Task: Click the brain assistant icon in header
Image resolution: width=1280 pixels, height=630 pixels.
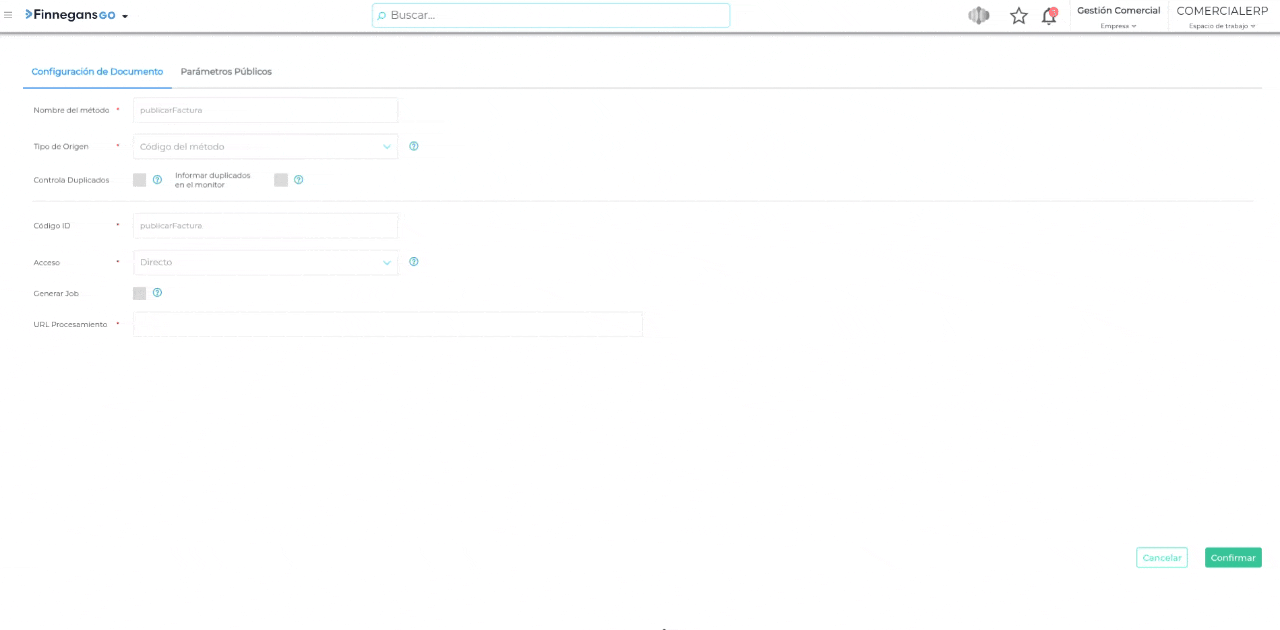Action: 978,16
